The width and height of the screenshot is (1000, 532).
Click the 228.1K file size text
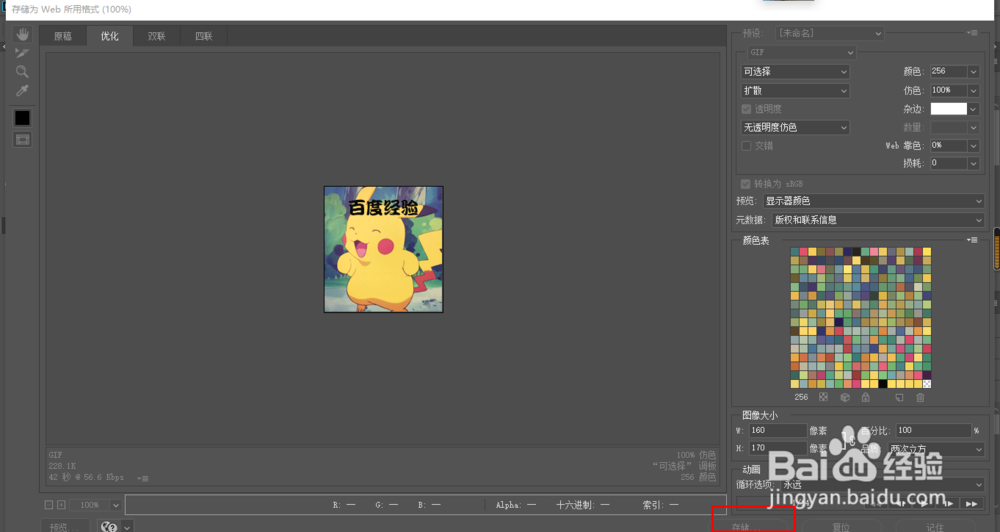click(61, 466)
